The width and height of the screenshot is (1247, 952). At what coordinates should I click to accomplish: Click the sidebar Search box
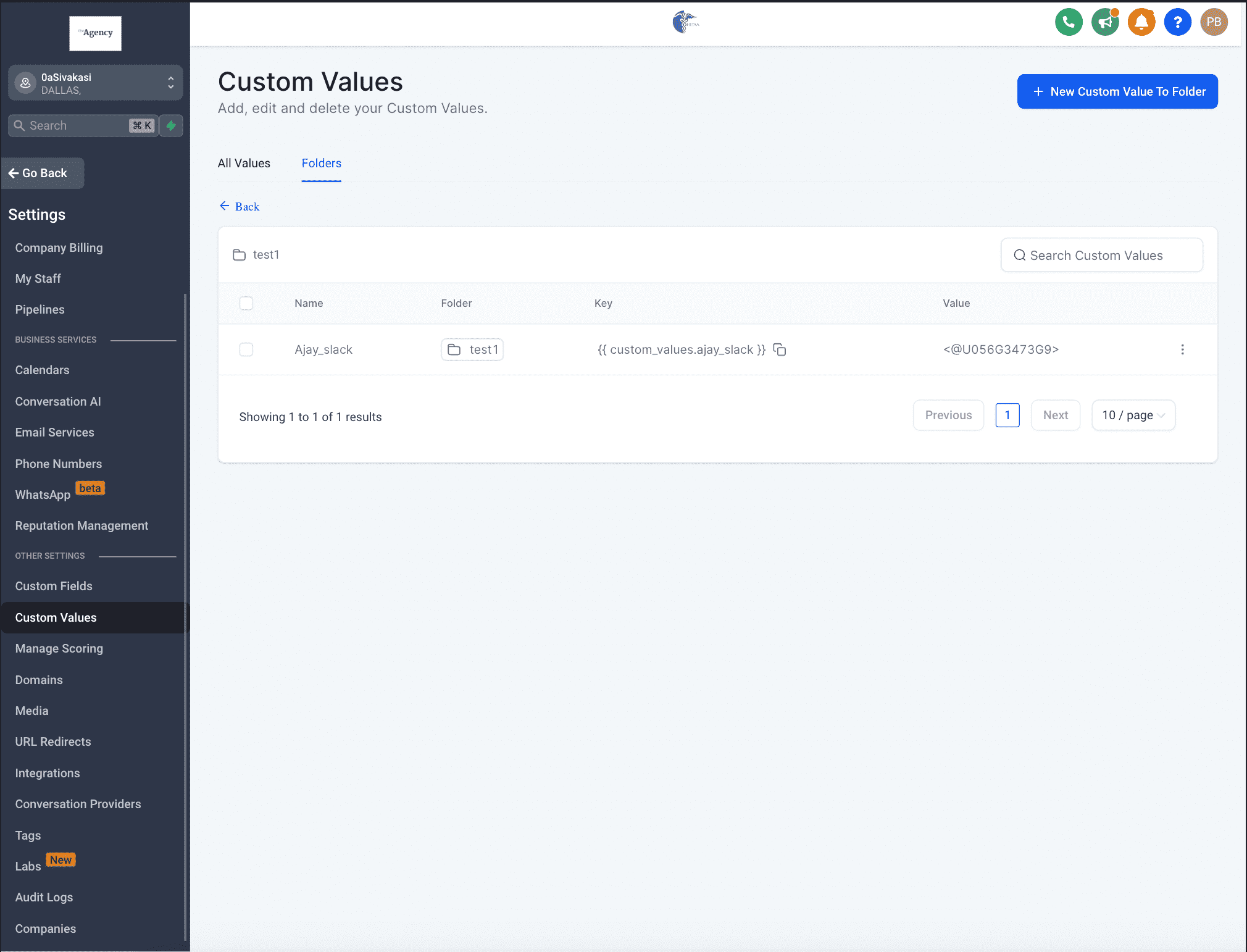point(83,126)
